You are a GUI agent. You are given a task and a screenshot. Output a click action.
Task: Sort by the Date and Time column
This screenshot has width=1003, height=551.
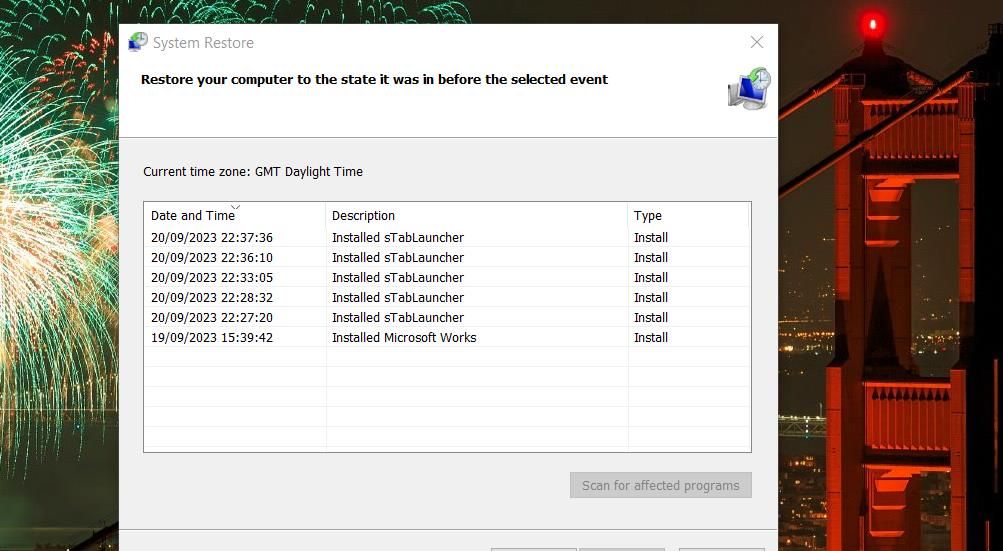point(193,216)
